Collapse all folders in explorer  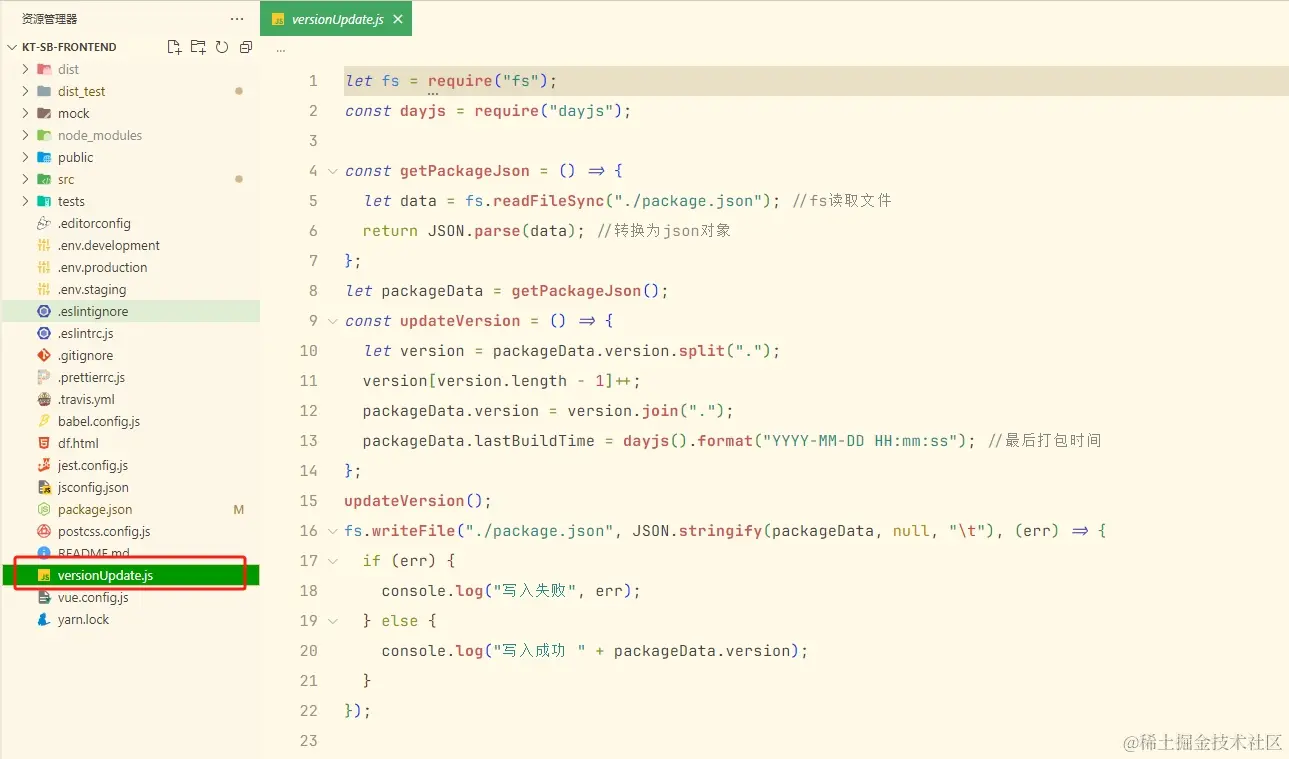pyautogui.click(x=245, y=46)
